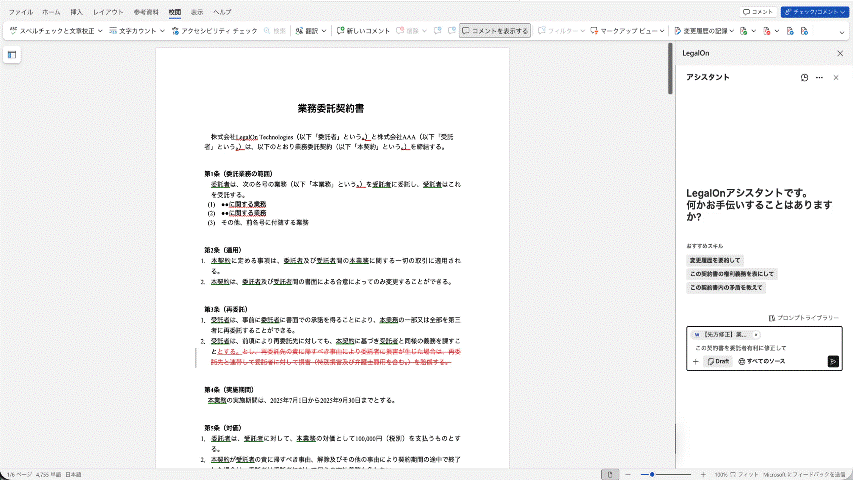853x480 pixels.
Task: Run the アクセシビリティ チェック tool
Action: [212, 31]
